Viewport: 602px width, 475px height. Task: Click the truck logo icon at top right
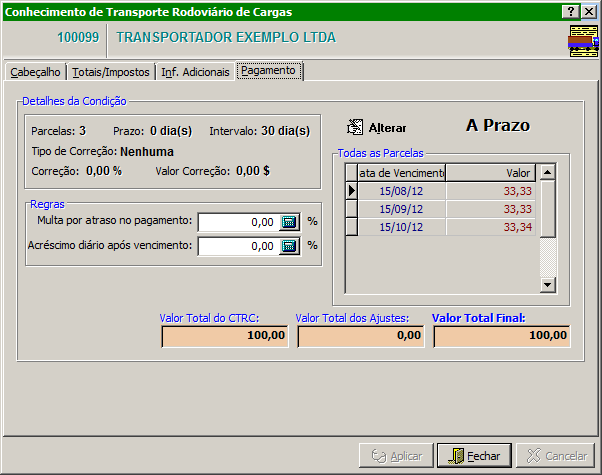[x=583, y=42]
